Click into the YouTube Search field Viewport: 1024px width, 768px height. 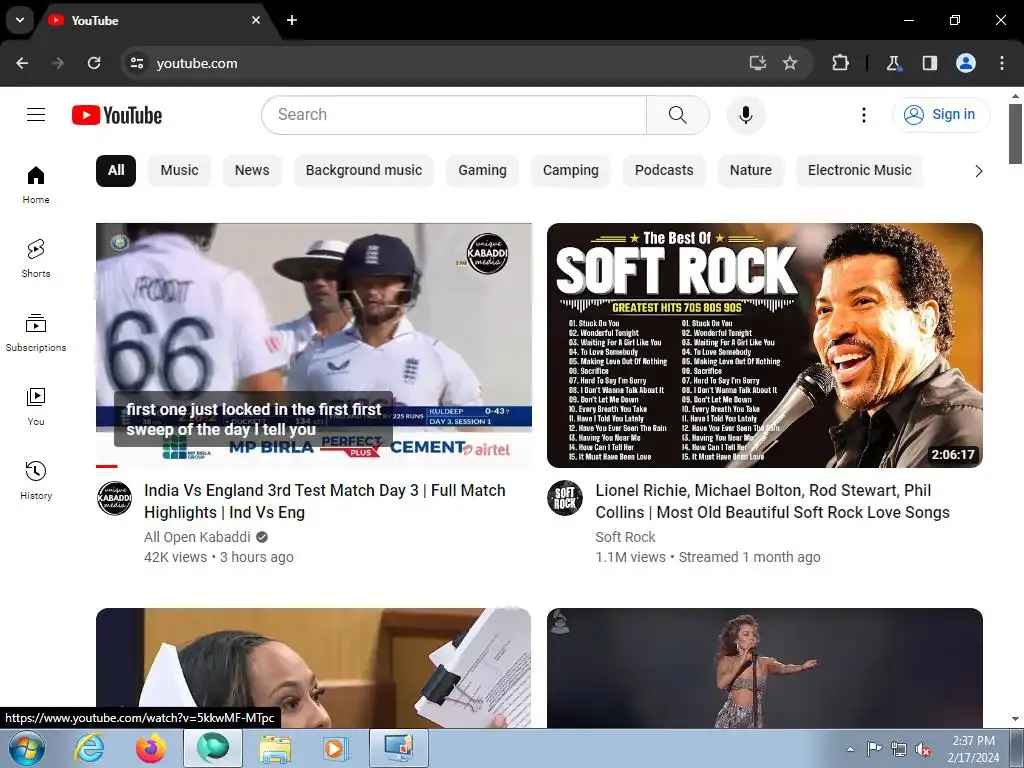[455, 115]
